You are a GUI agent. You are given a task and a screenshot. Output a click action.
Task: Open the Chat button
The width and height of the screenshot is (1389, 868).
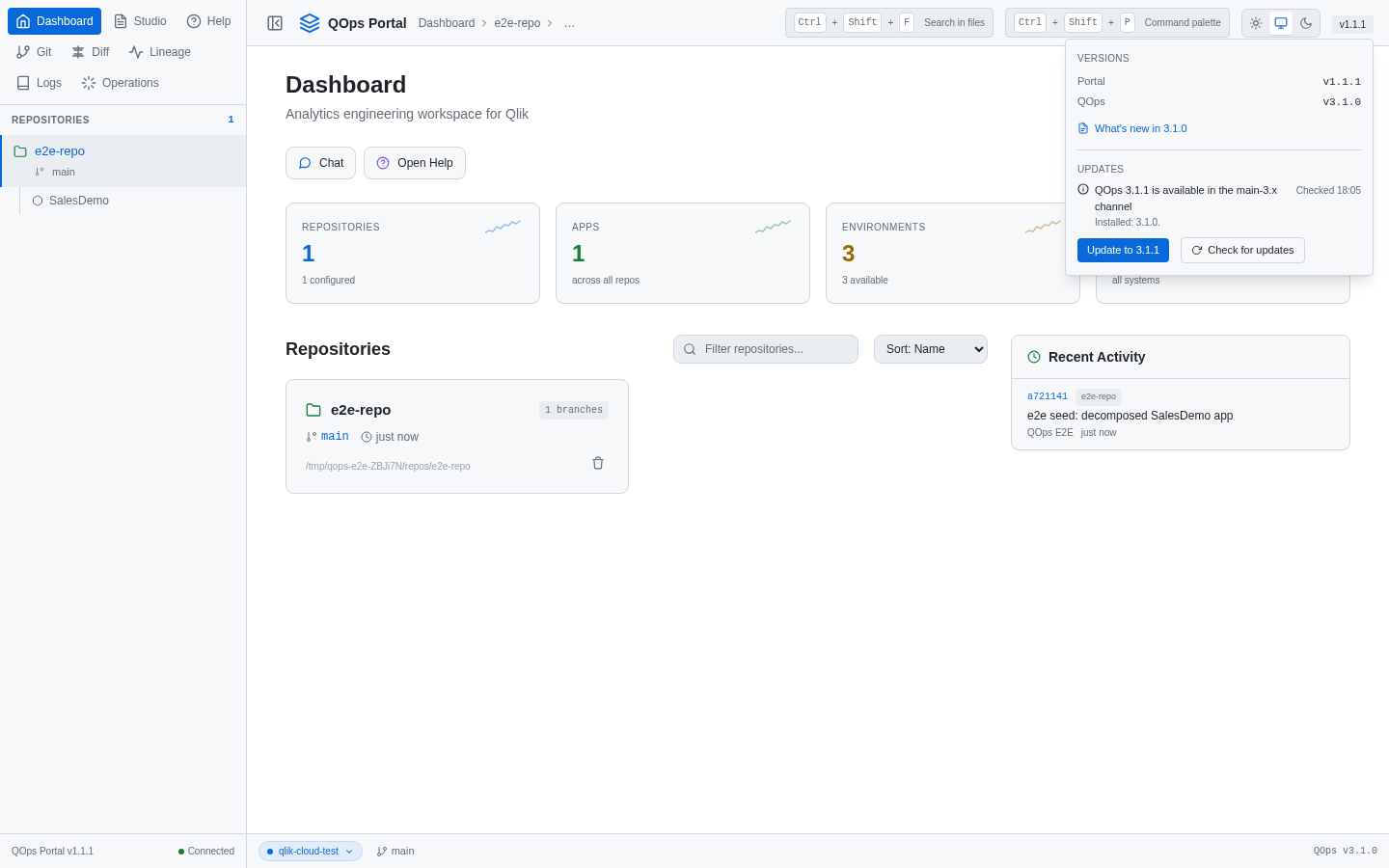(x=320, y=163)
